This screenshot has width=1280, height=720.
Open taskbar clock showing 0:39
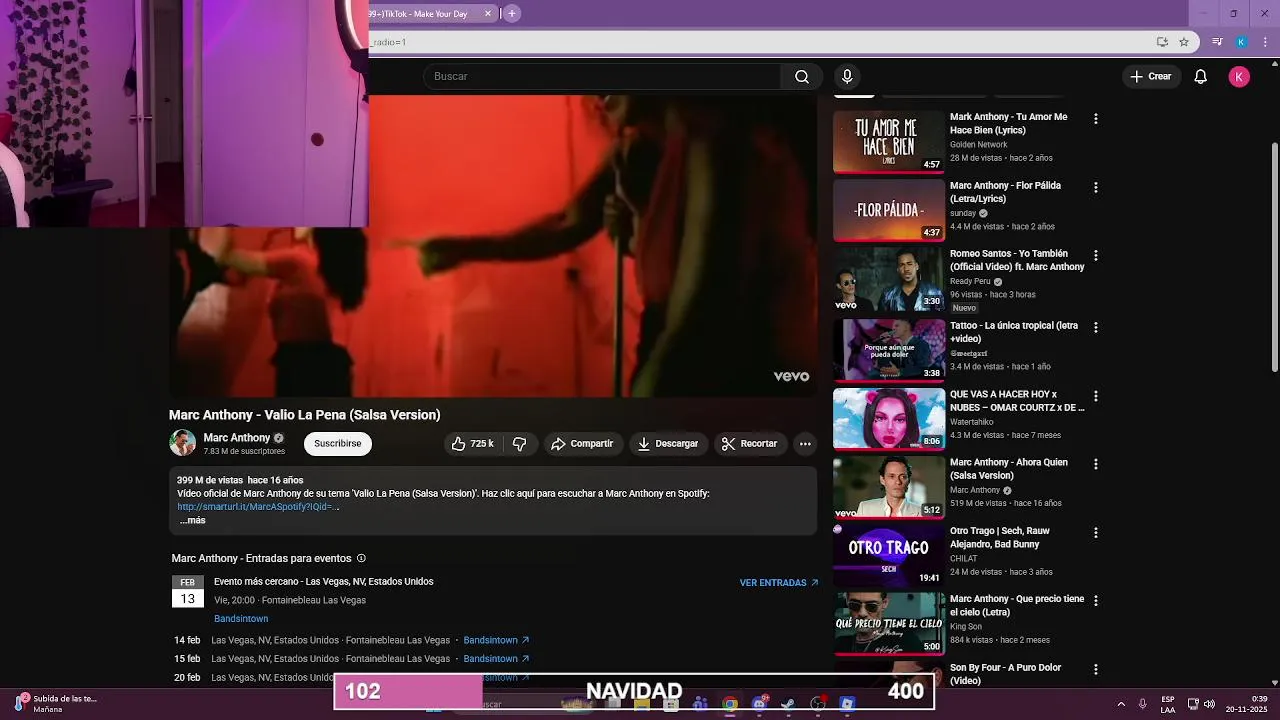(x=1248, y=704)
